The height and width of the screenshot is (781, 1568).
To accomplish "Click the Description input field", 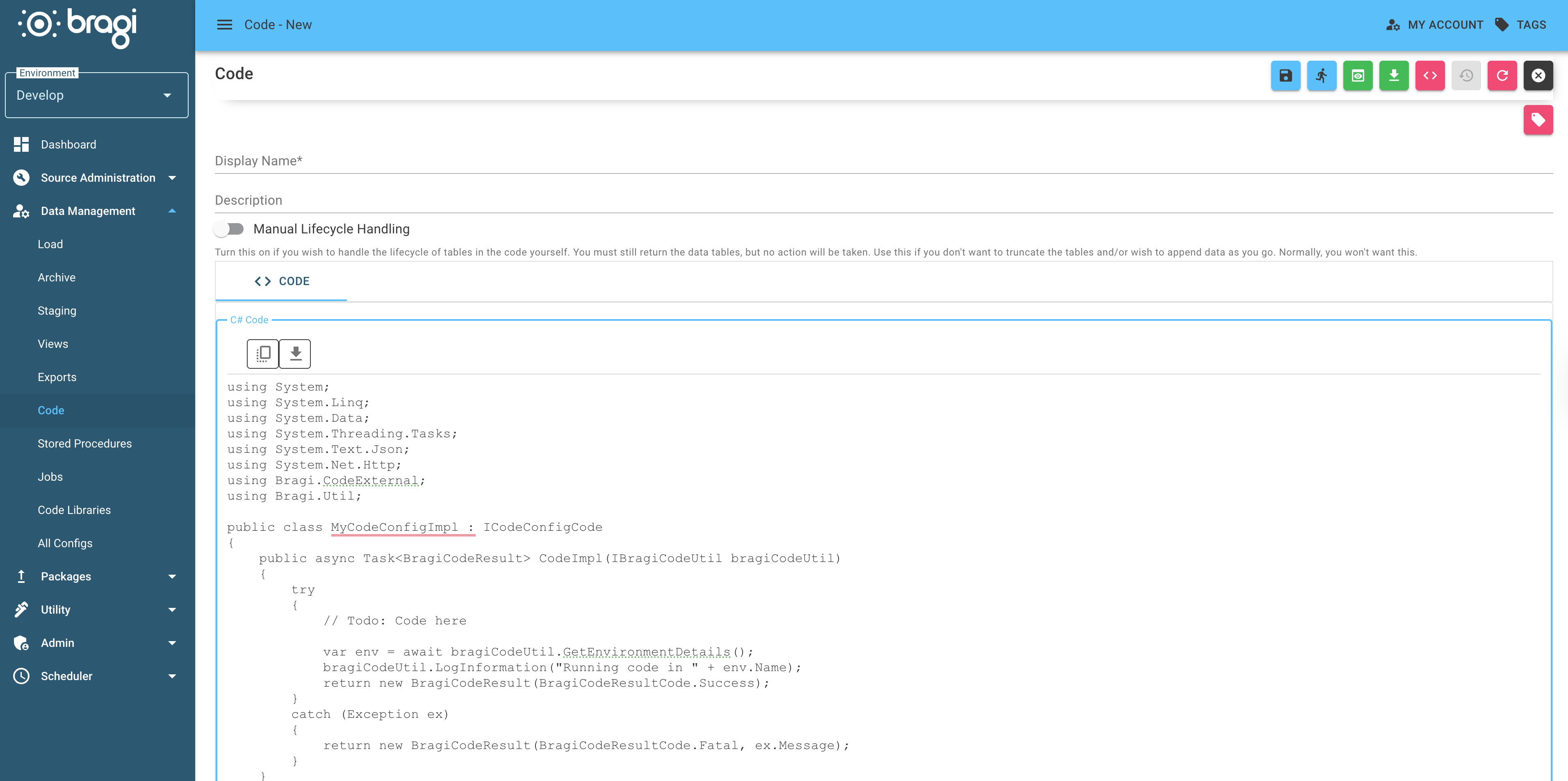I will tap(884, 200).
